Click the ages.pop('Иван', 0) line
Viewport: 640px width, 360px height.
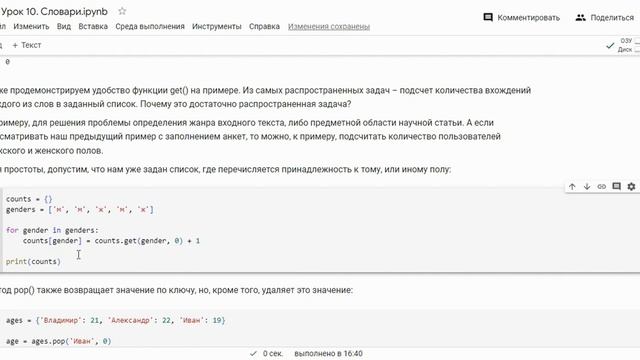[58, 341]
